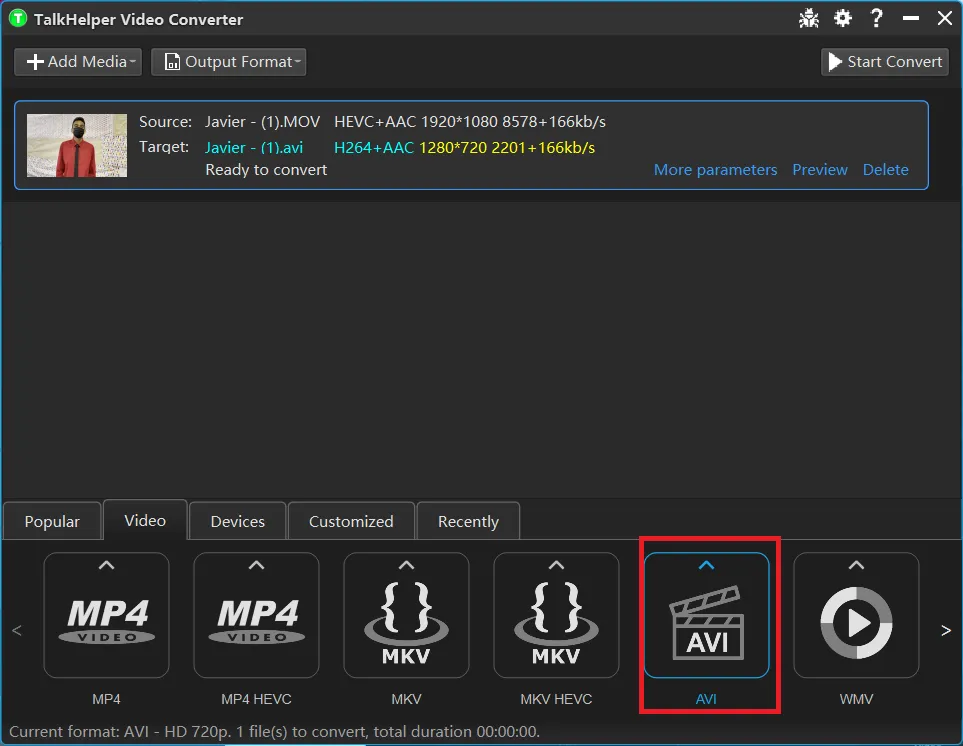The image size is (963, 746).
Task: Open the Output Format dropdown
Action: tap(228, 62)
